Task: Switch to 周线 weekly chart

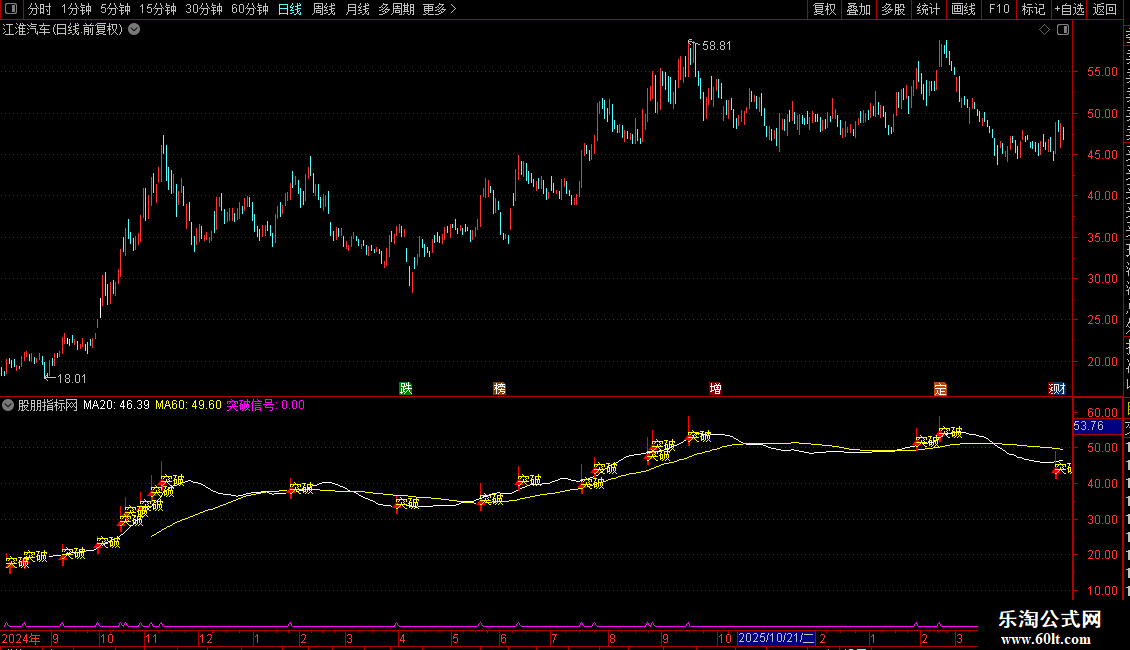Action: click(x=324, y=9)
